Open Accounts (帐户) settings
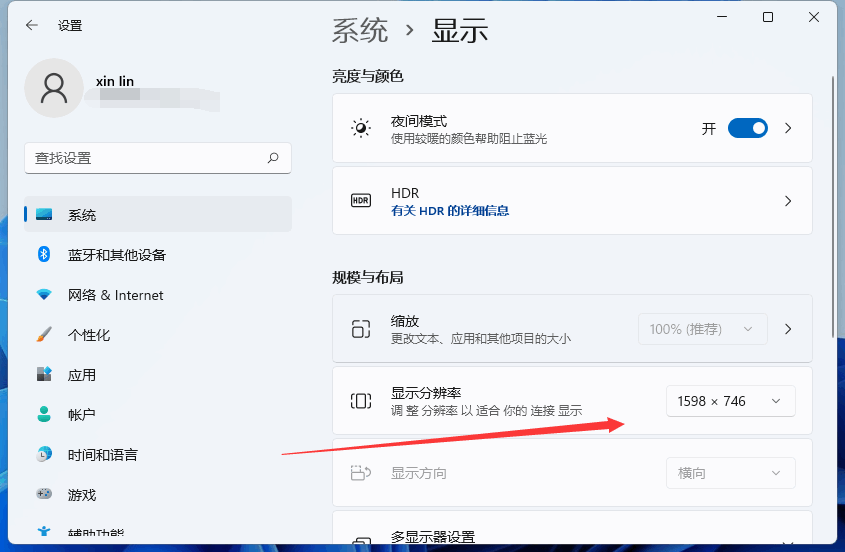The width and height of the screenshot is (845, 552). point(158,415)
